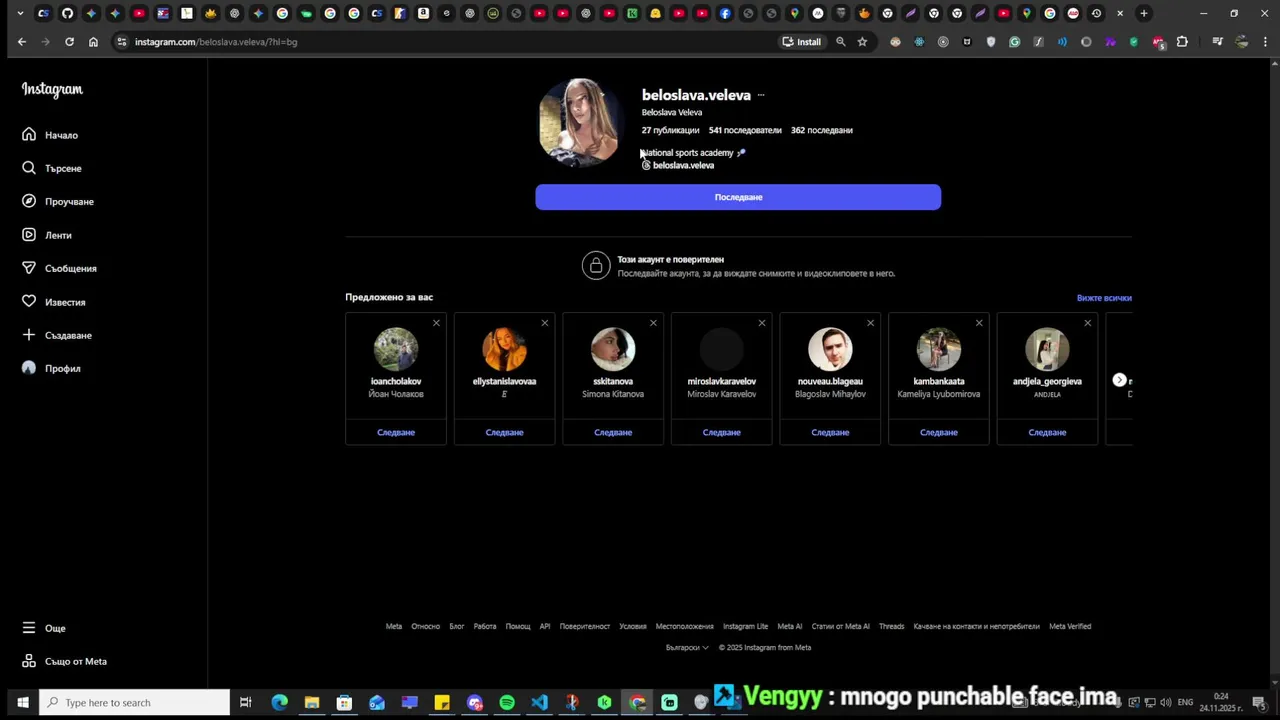Go to browser home page
Image resolution: width=1280 pixels, height=720 pixels.
click(93, 42)
